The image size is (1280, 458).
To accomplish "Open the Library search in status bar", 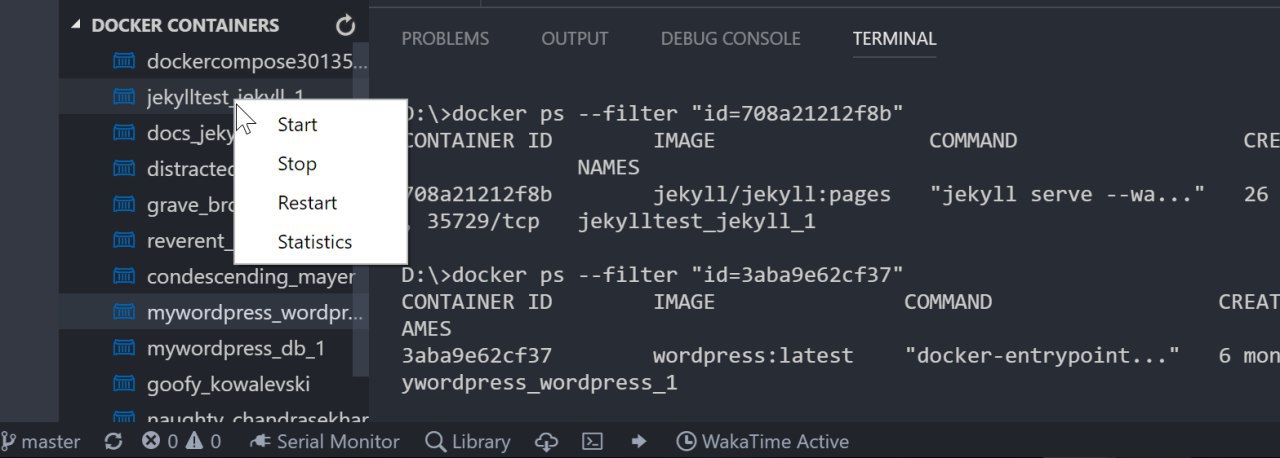I will point(467,441).
